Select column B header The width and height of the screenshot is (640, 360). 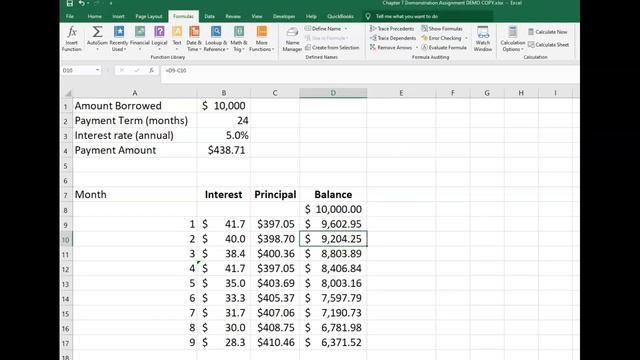[x=224, y=93]
